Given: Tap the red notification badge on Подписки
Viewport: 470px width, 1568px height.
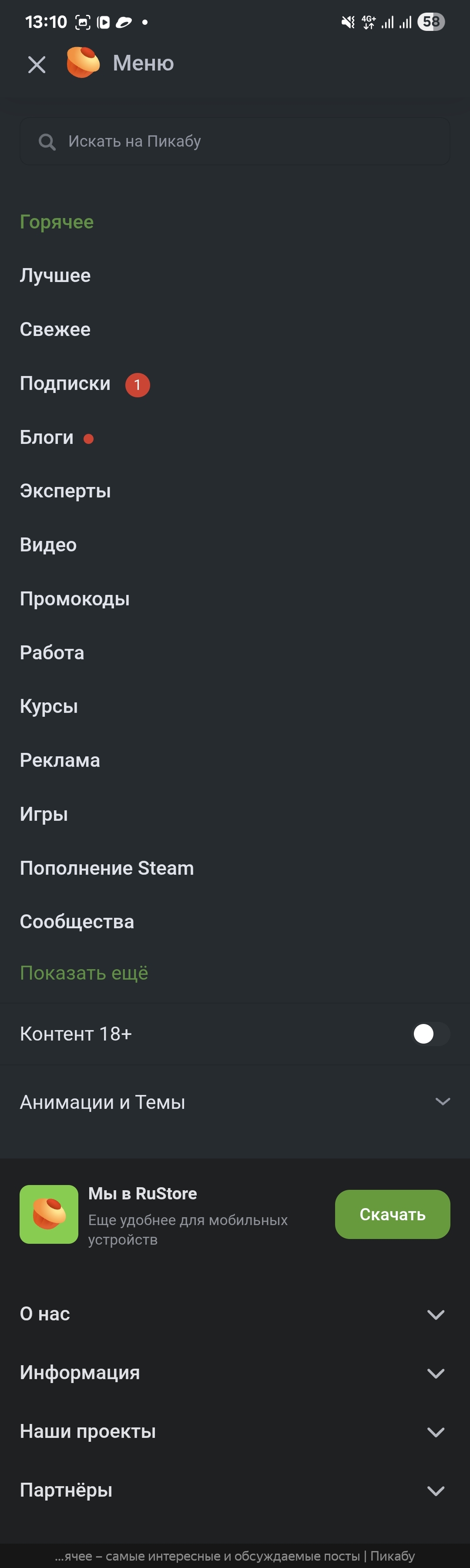Looking at the screenshot, I should (138, 385).
